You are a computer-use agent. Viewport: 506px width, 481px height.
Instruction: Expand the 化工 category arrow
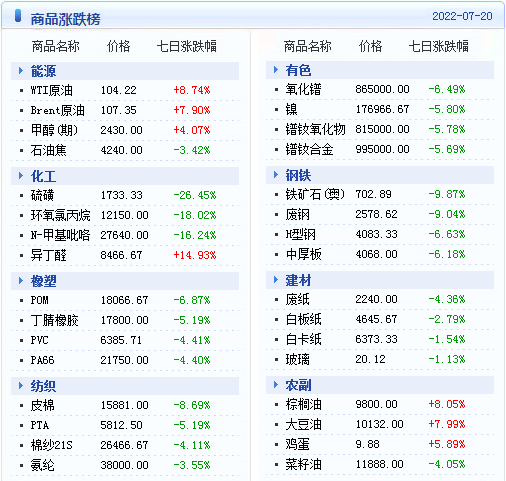(21, 176)
